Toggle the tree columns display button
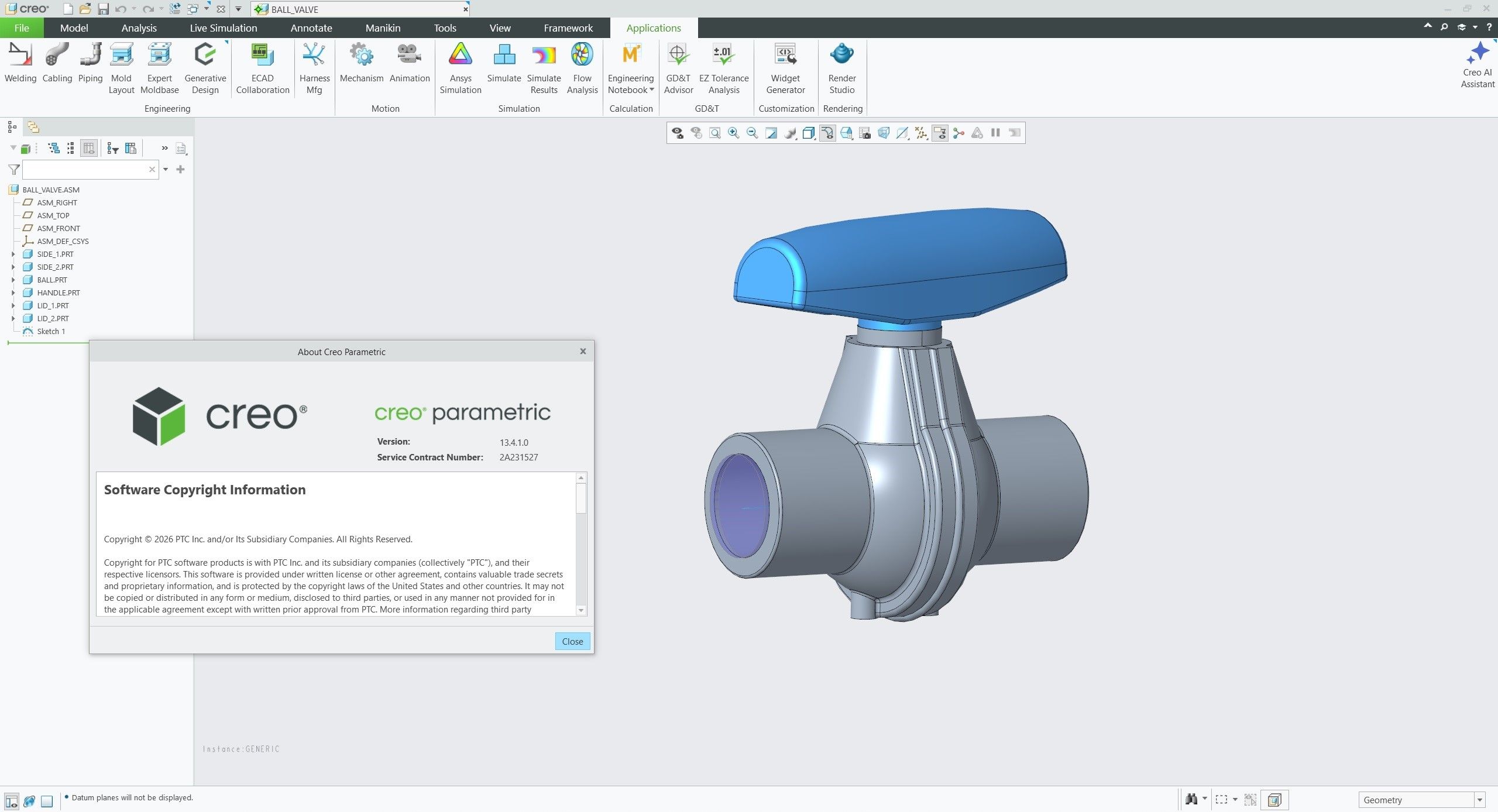Image resolution: width=1498 pixels, height=812 pixels. click(88, 149)
